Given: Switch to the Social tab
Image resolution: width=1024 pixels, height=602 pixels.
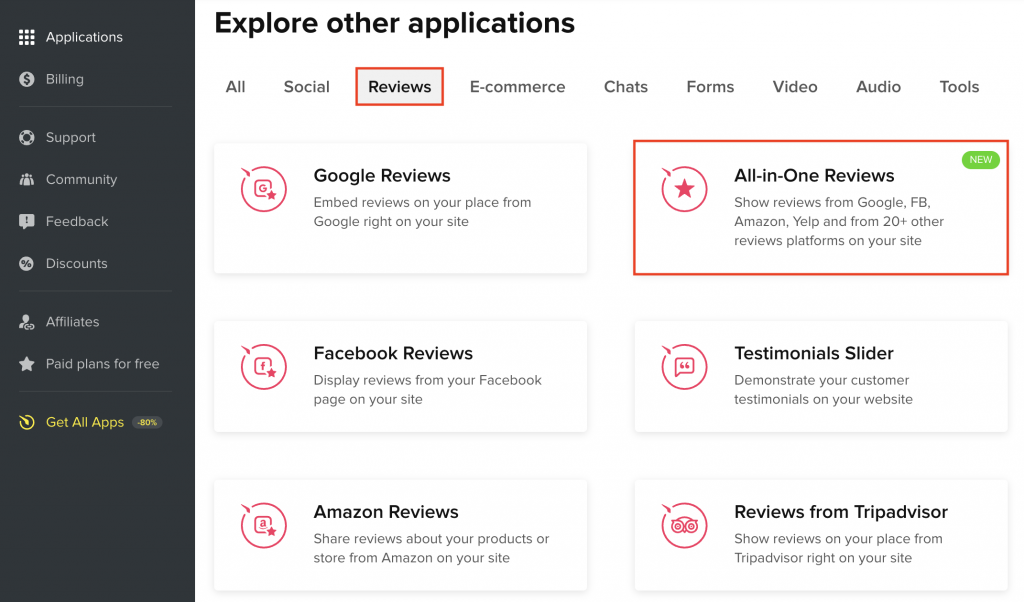Looking at the screenshot, I should click(x=306, y=87).
